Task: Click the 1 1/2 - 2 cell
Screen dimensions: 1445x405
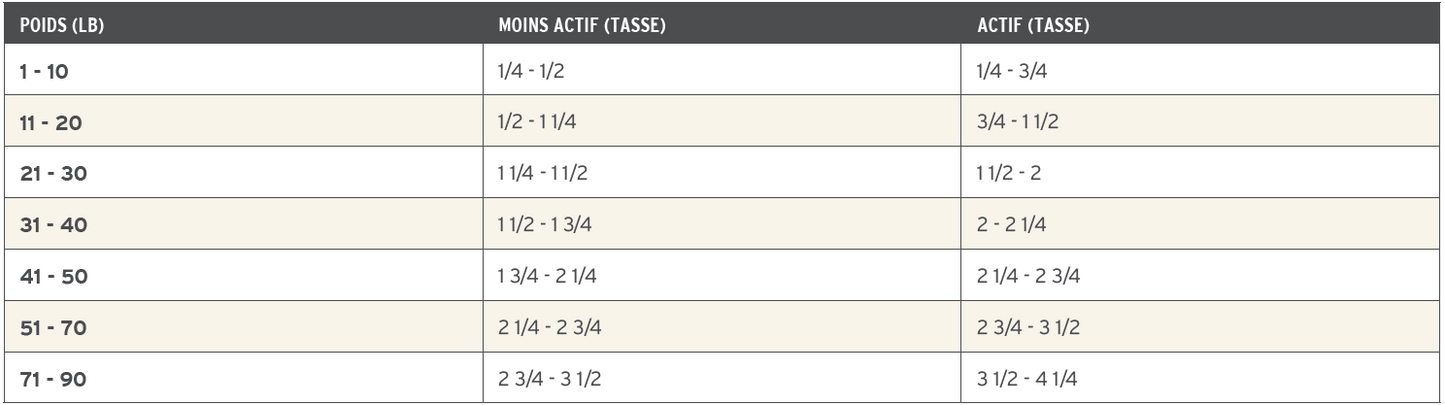Action: pyautogui.click(x=1011, y=174)
